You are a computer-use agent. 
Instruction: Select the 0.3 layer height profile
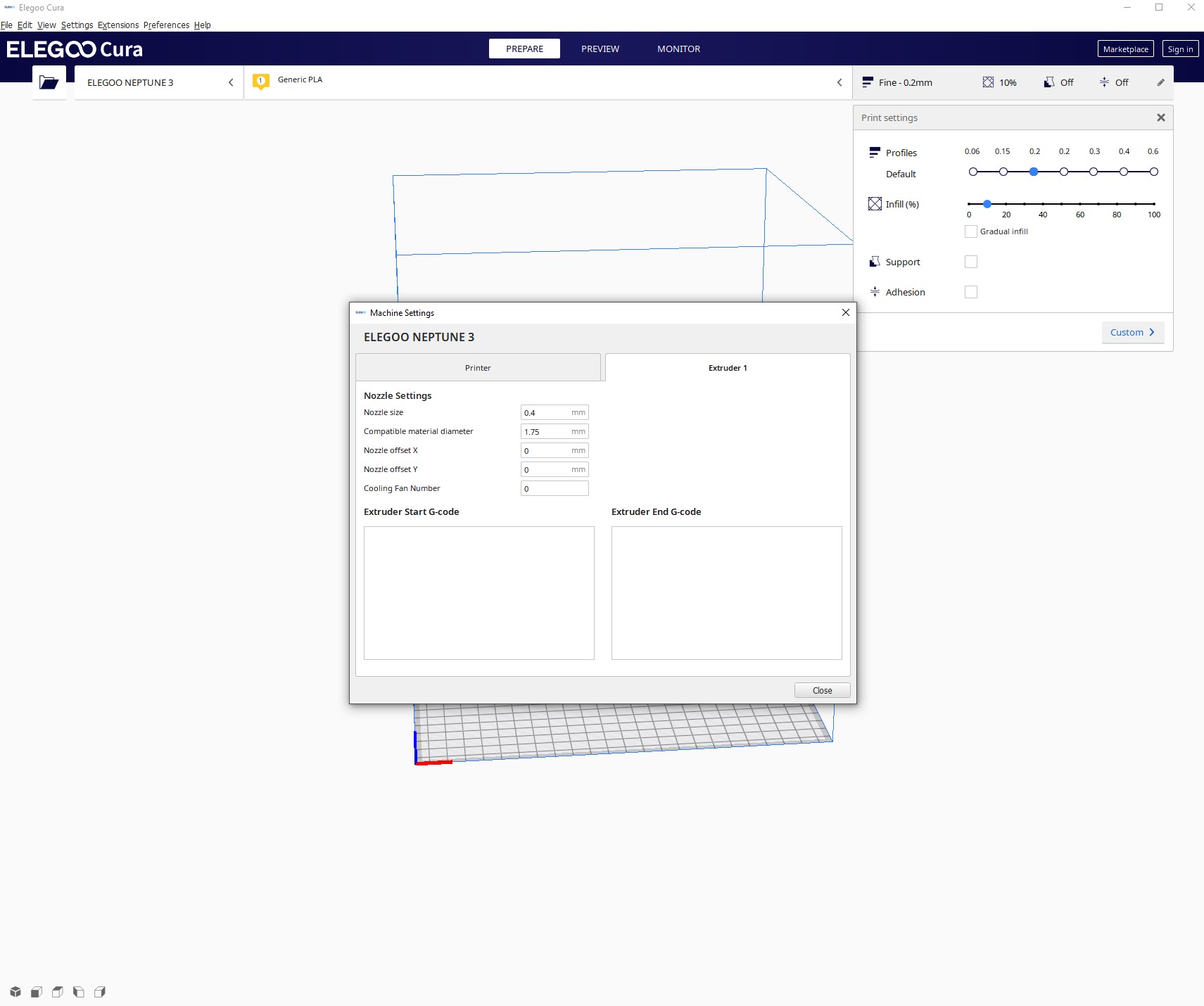point(1094,172)
